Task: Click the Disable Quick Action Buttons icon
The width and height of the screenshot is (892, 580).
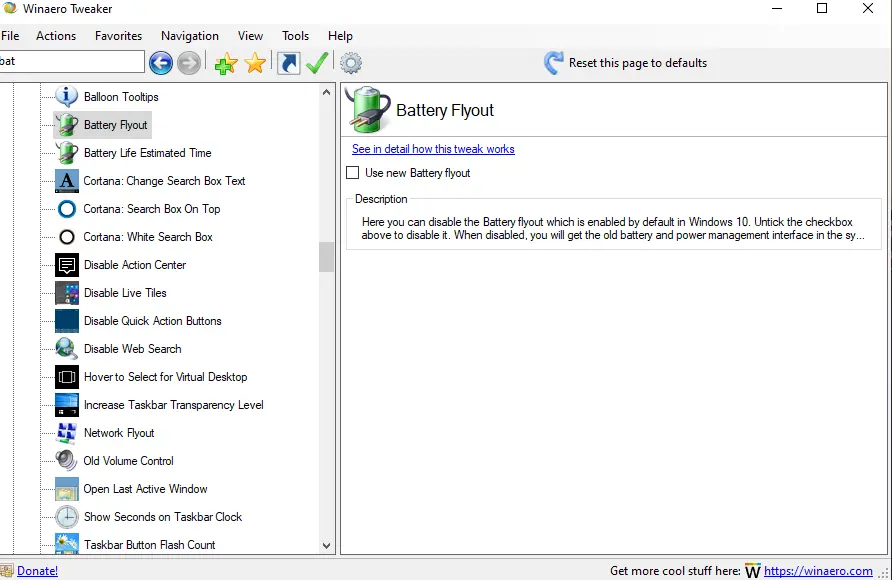Action: [67, 321]
